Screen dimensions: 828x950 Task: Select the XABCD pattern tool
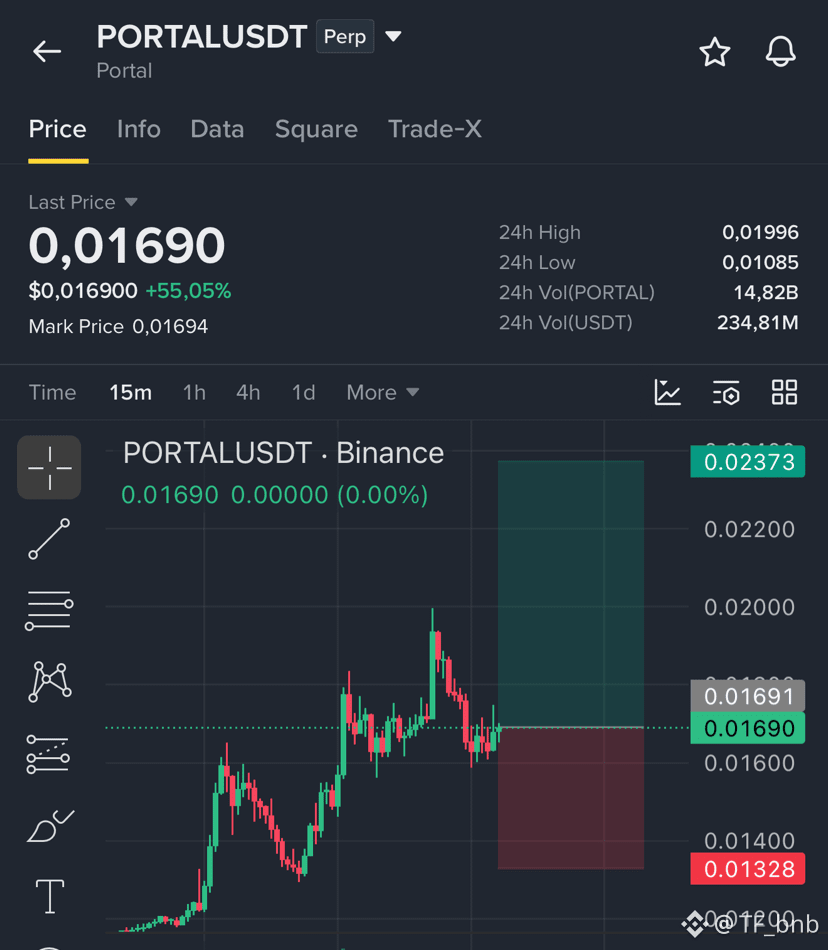click(x=50, y=682)
